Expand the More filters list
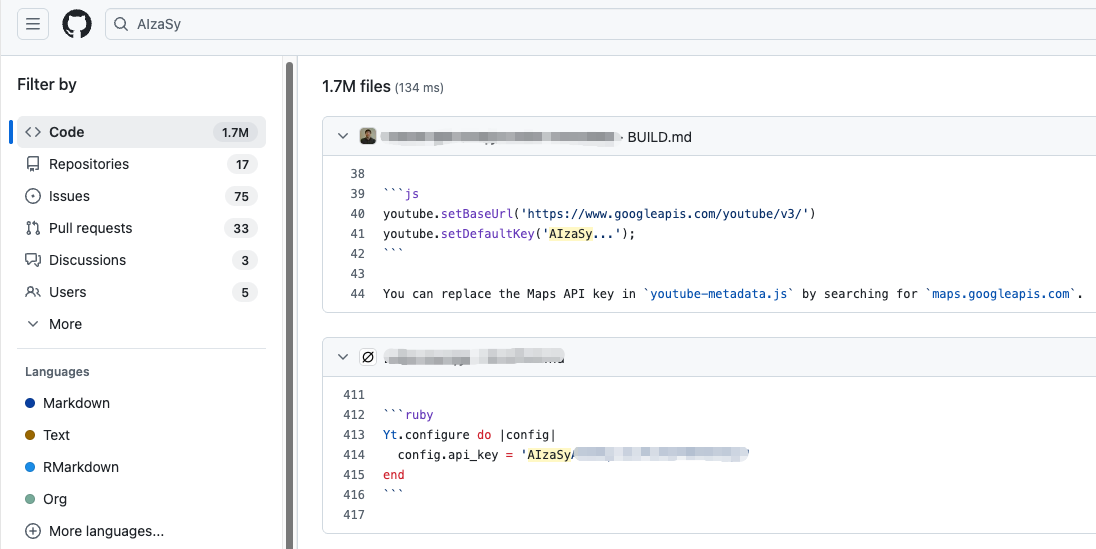1096x549 pixels. click(65, 324)
